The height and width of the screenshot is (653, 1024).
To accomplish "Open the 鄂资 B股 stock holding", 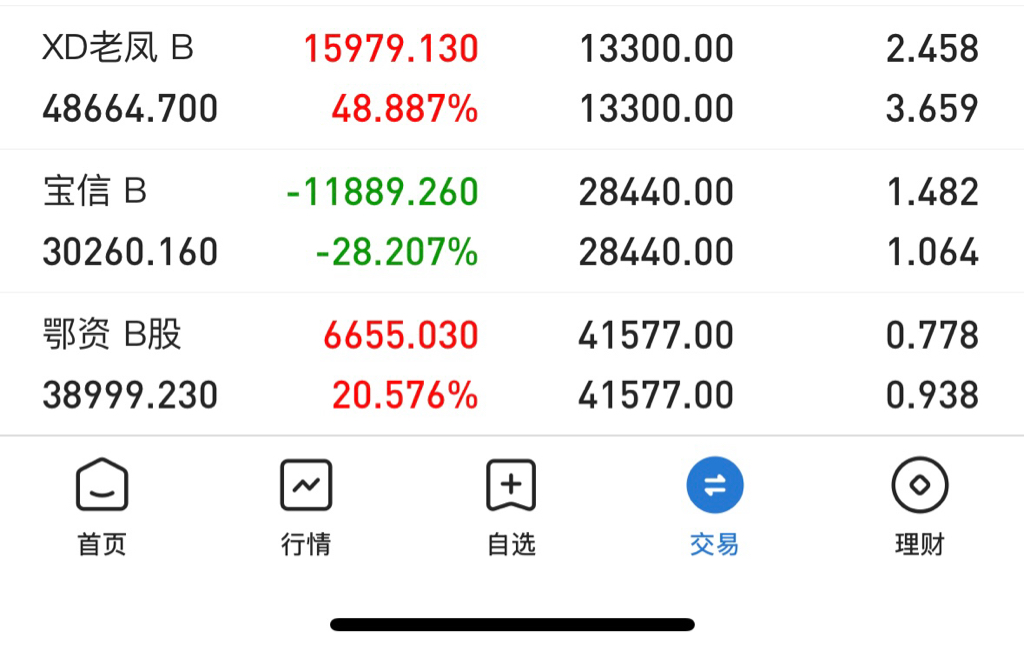I will [112, 335].
